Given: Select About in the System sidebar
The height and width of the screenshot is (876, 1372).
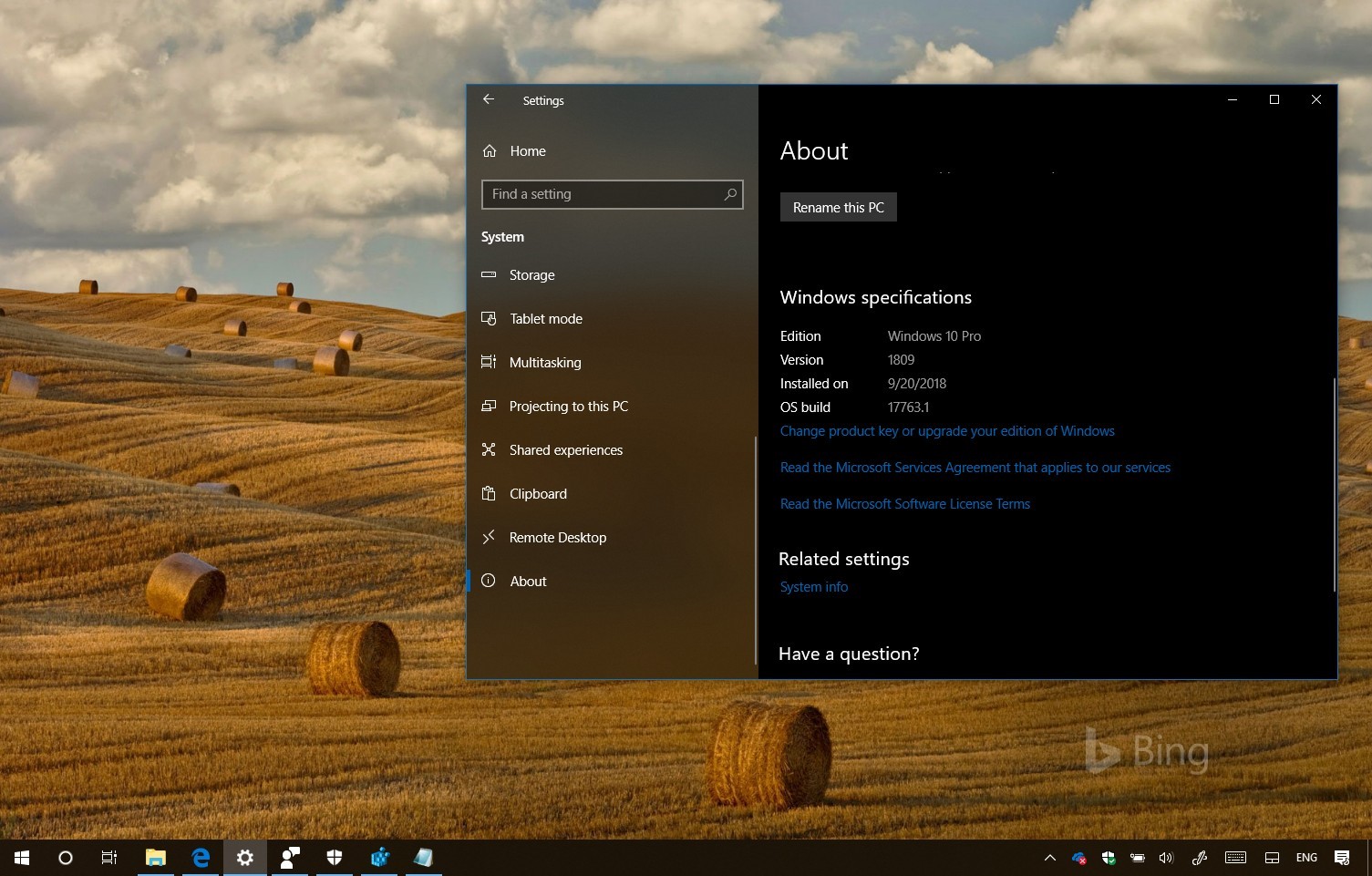Looking at the screenshot, I should 528,581.
